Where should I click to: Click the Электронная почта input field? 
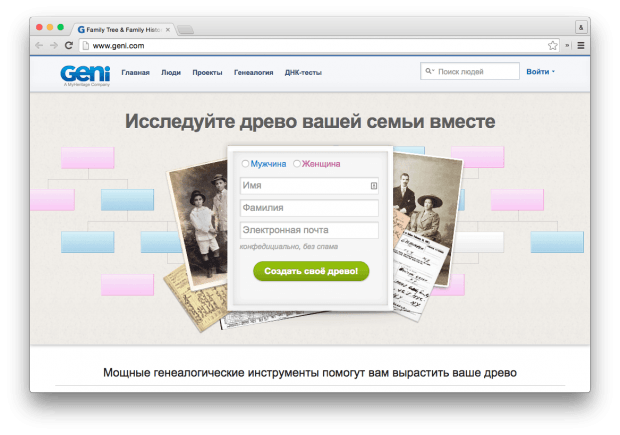pyautogui.click(x=308, y=230)
